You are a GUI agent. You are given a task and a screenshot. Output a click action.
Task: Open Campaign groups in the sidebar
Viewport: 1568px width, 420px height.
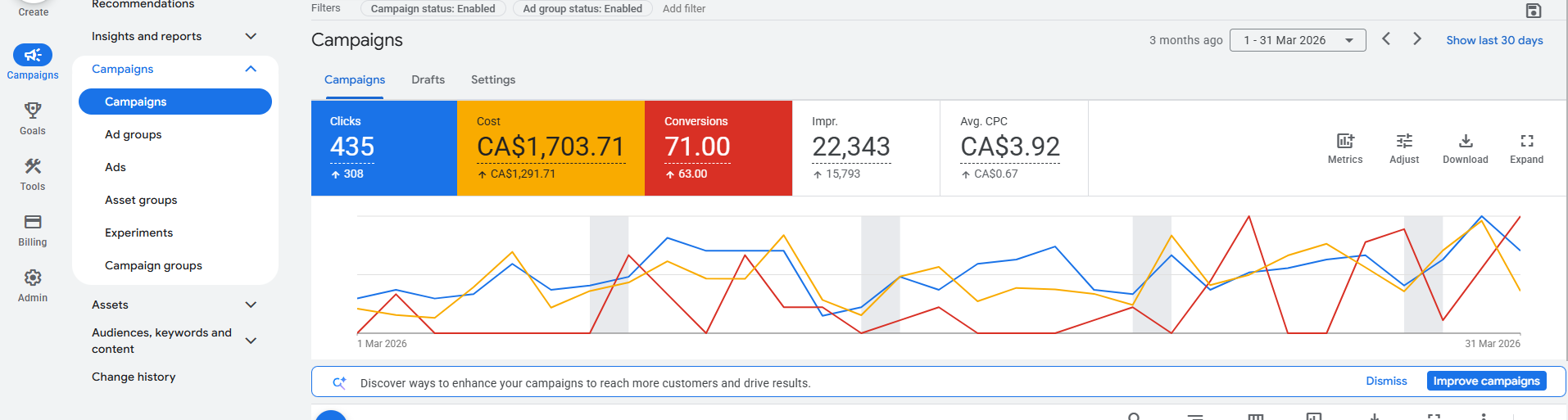click(153, 265)
